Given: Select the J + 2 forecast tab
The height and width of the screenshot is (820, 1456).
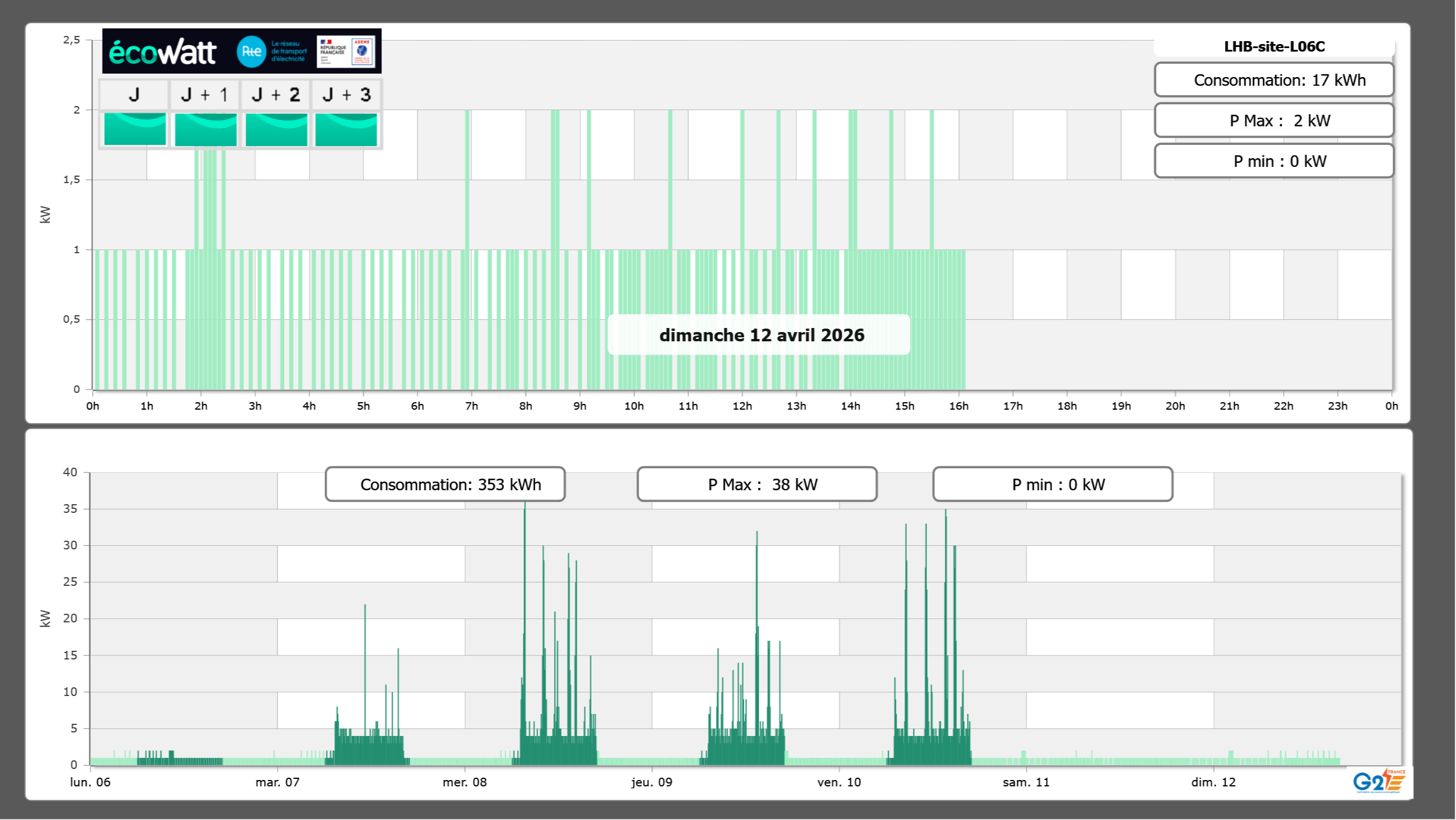Looking at the screenshot, I should tap(276, 94).
